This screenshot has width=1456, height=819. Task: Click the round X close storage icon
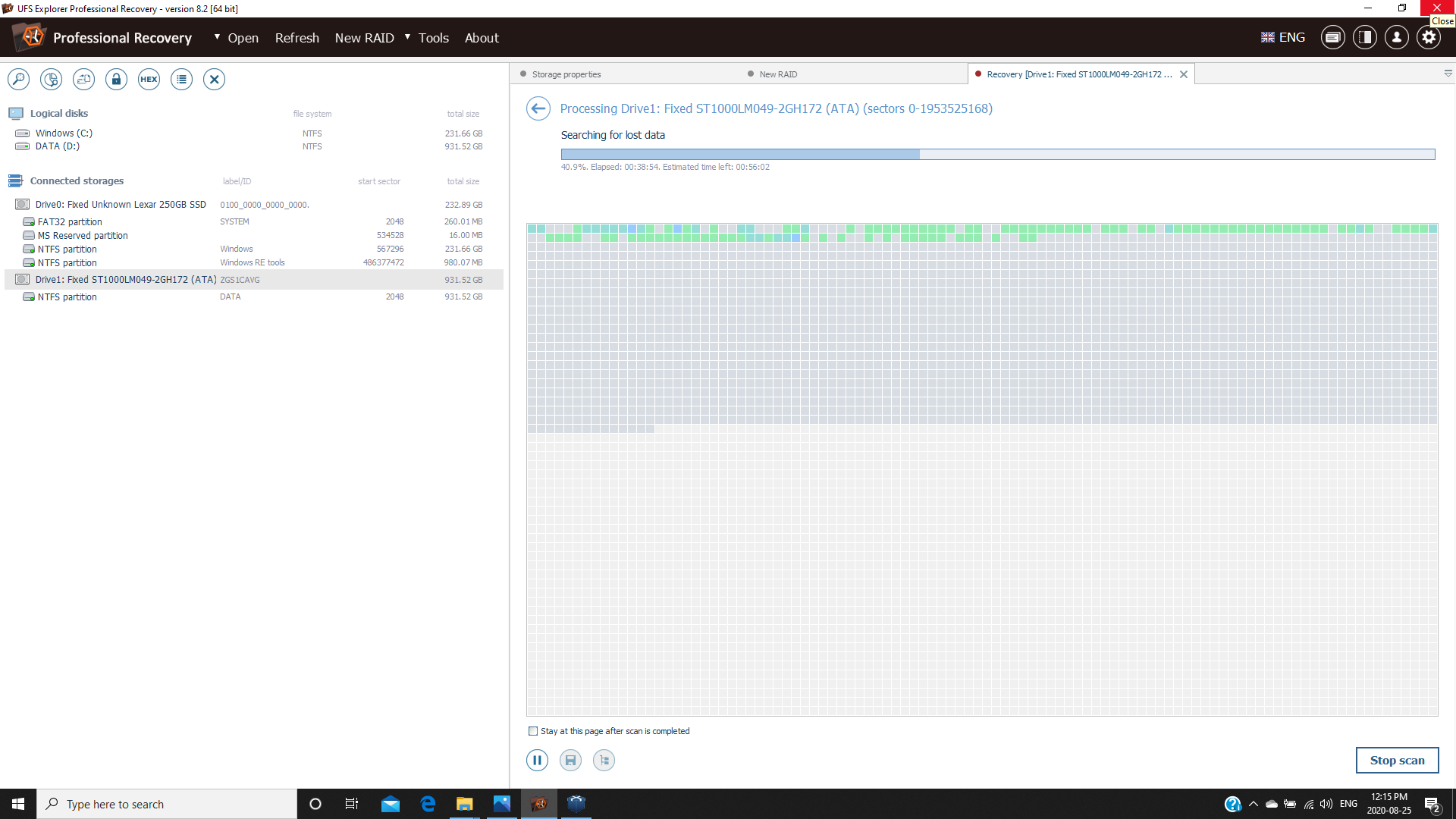pyautogui.click(x=214, y=79)
